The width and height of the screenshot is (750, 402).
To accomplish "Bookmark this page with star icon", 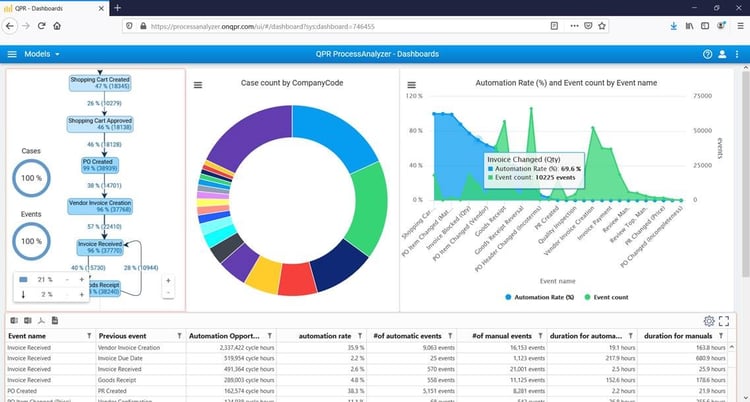I will pyautogui.click(x=602, y=26).
